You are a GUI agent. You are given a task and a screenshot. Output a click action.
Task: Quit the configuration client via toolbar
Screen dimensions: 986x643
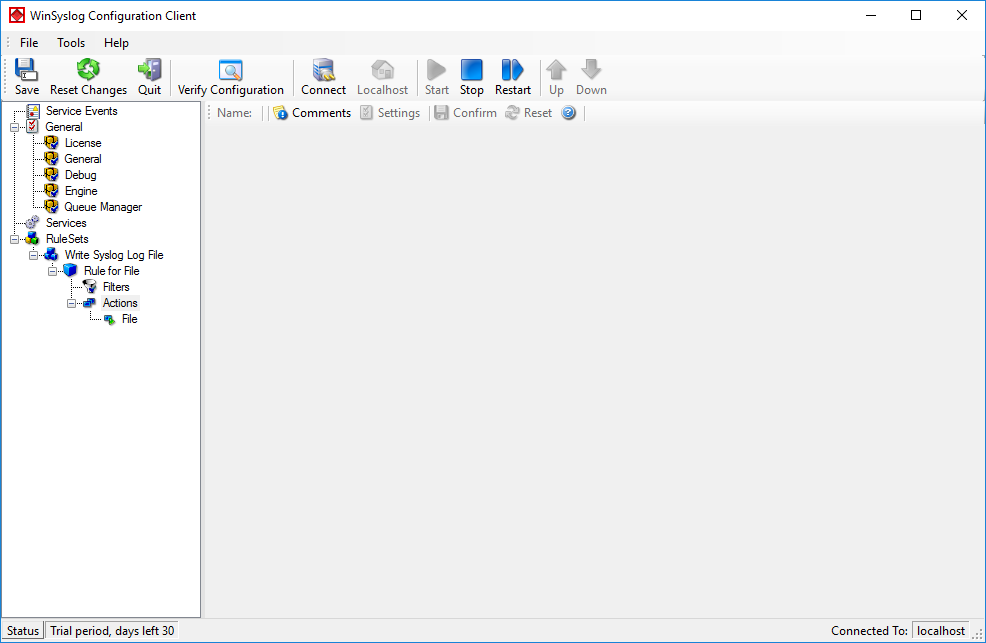(x=150, y=77)
